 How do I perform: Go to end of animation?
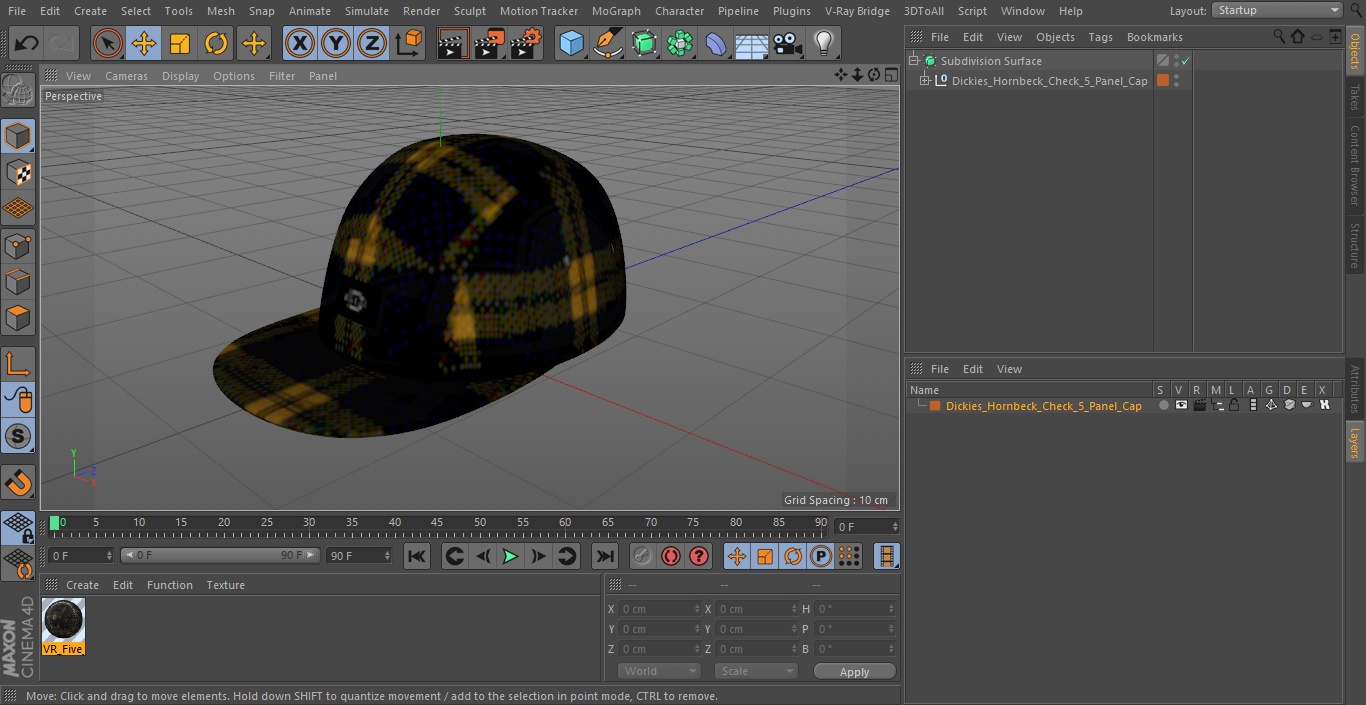tap(604, 556)
